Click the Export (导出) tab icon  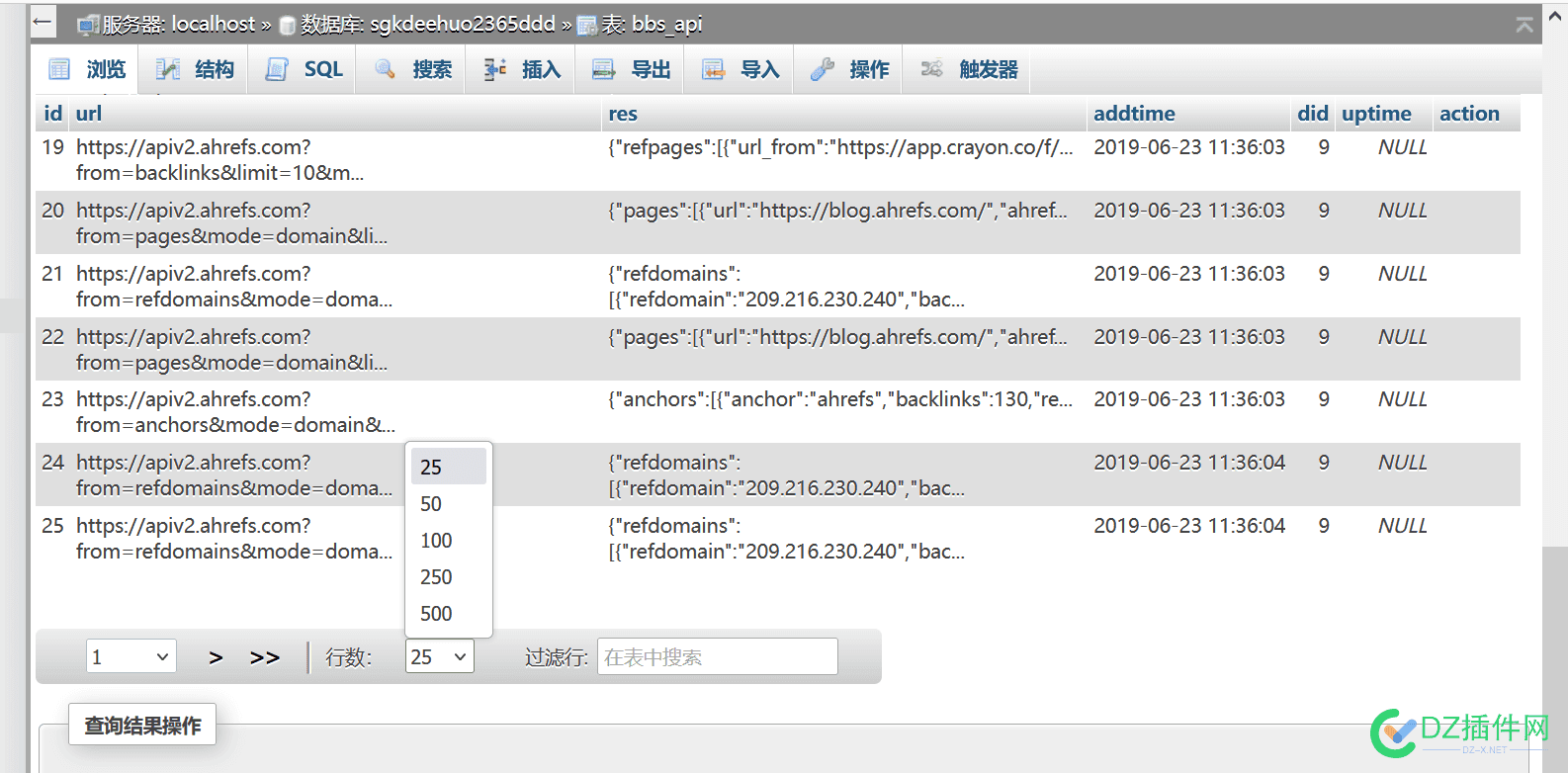604,69
